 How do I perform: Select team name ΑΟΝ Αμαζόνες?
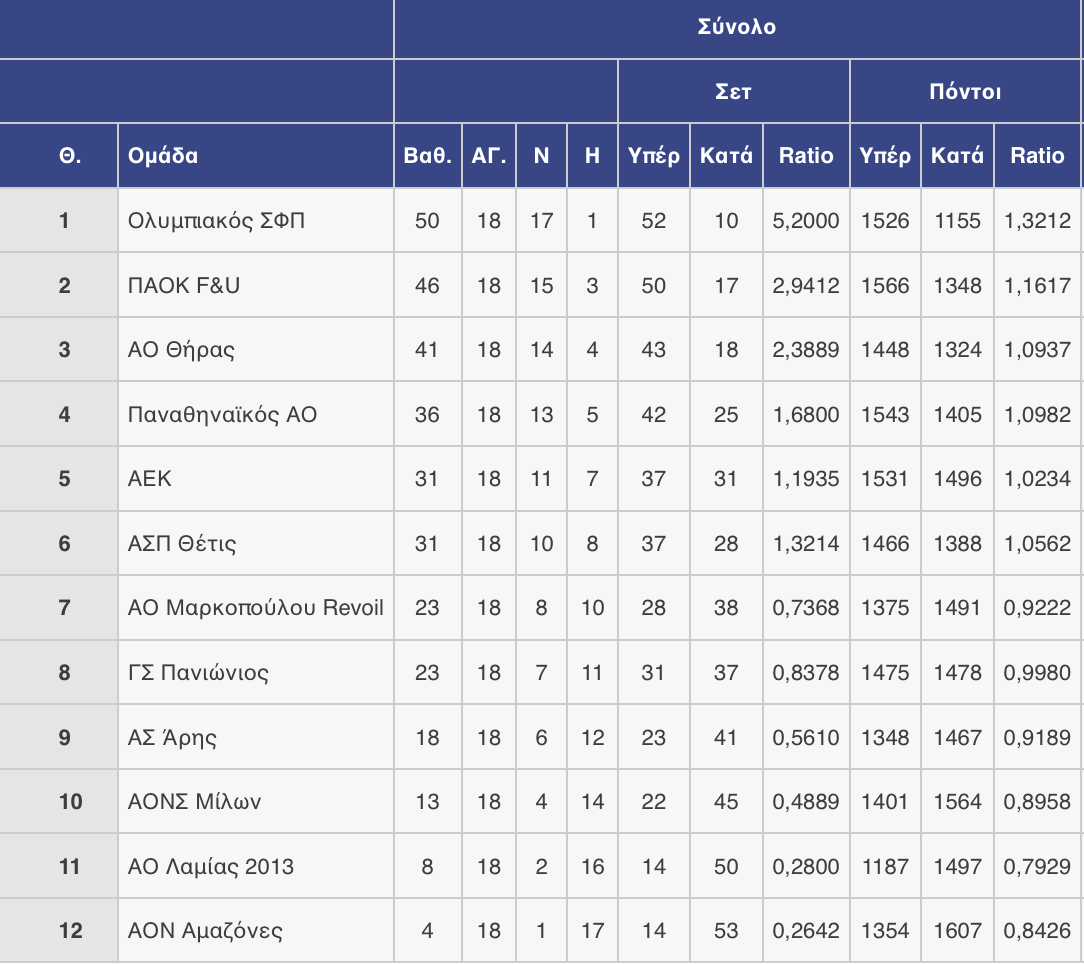(205, 931)
